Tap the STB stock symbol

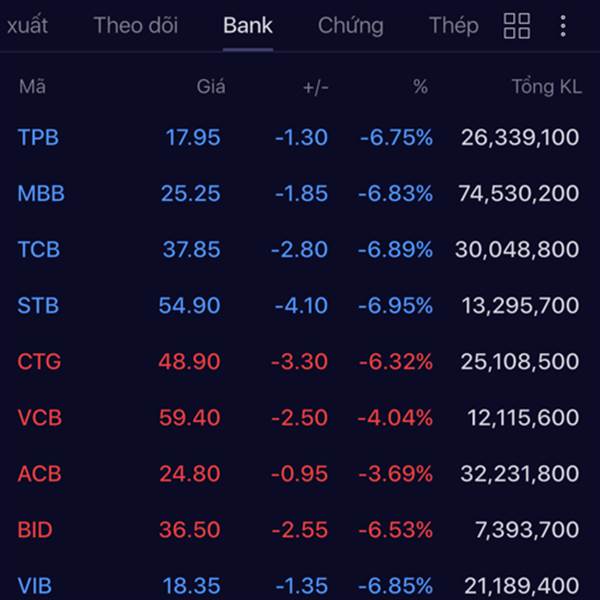[x=38, y=305]
